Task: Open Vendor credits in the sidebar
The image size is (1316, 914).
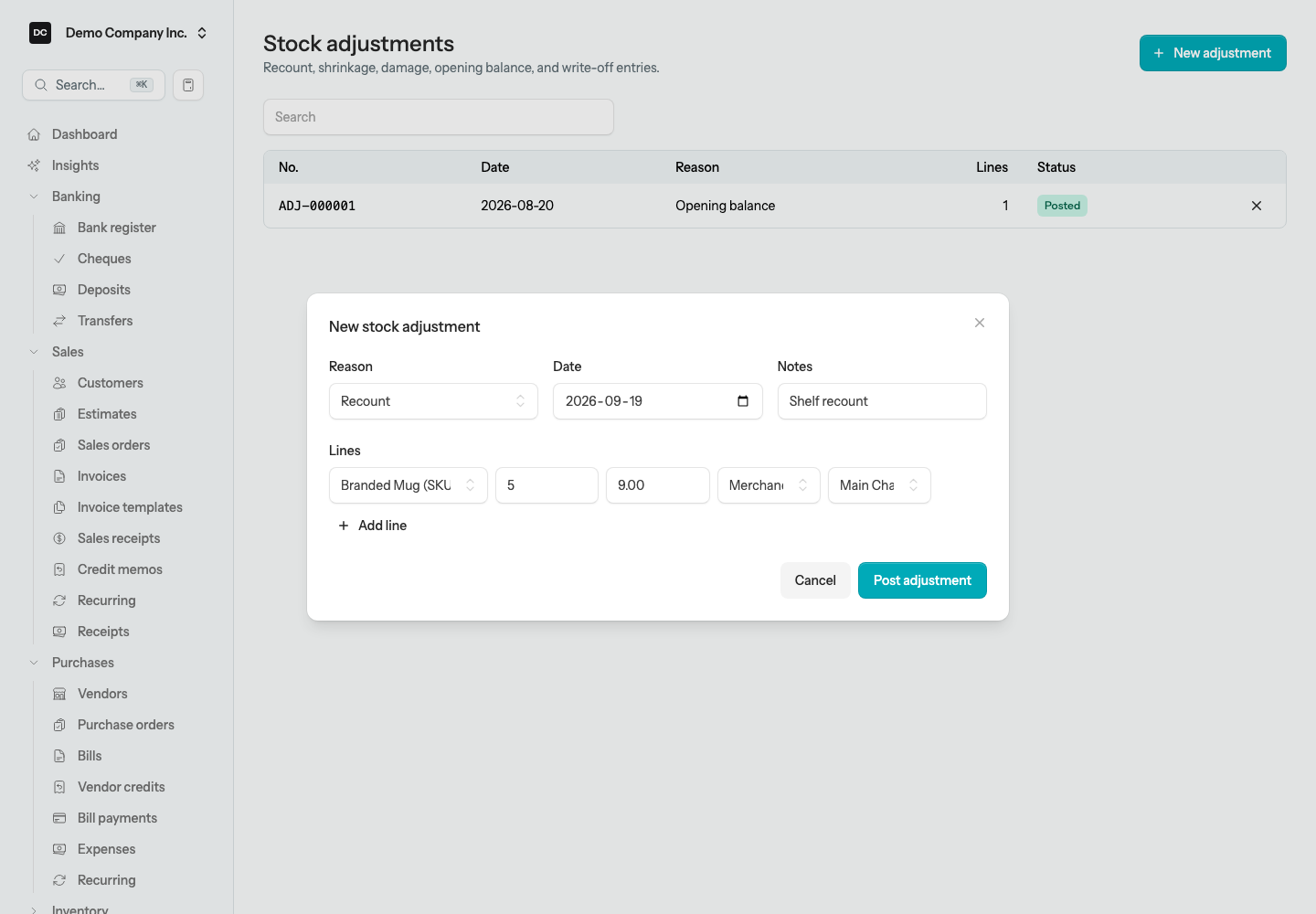Action: (121, 787)
